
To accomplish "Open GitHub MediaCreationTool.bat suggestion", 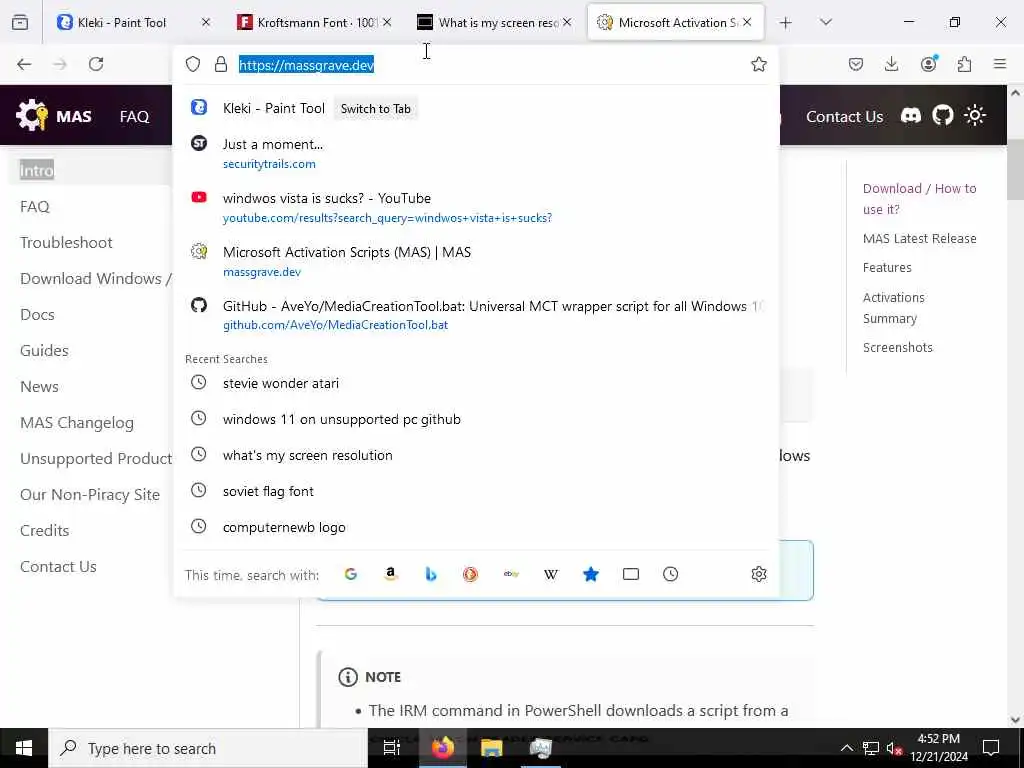I will pos(477,315).
